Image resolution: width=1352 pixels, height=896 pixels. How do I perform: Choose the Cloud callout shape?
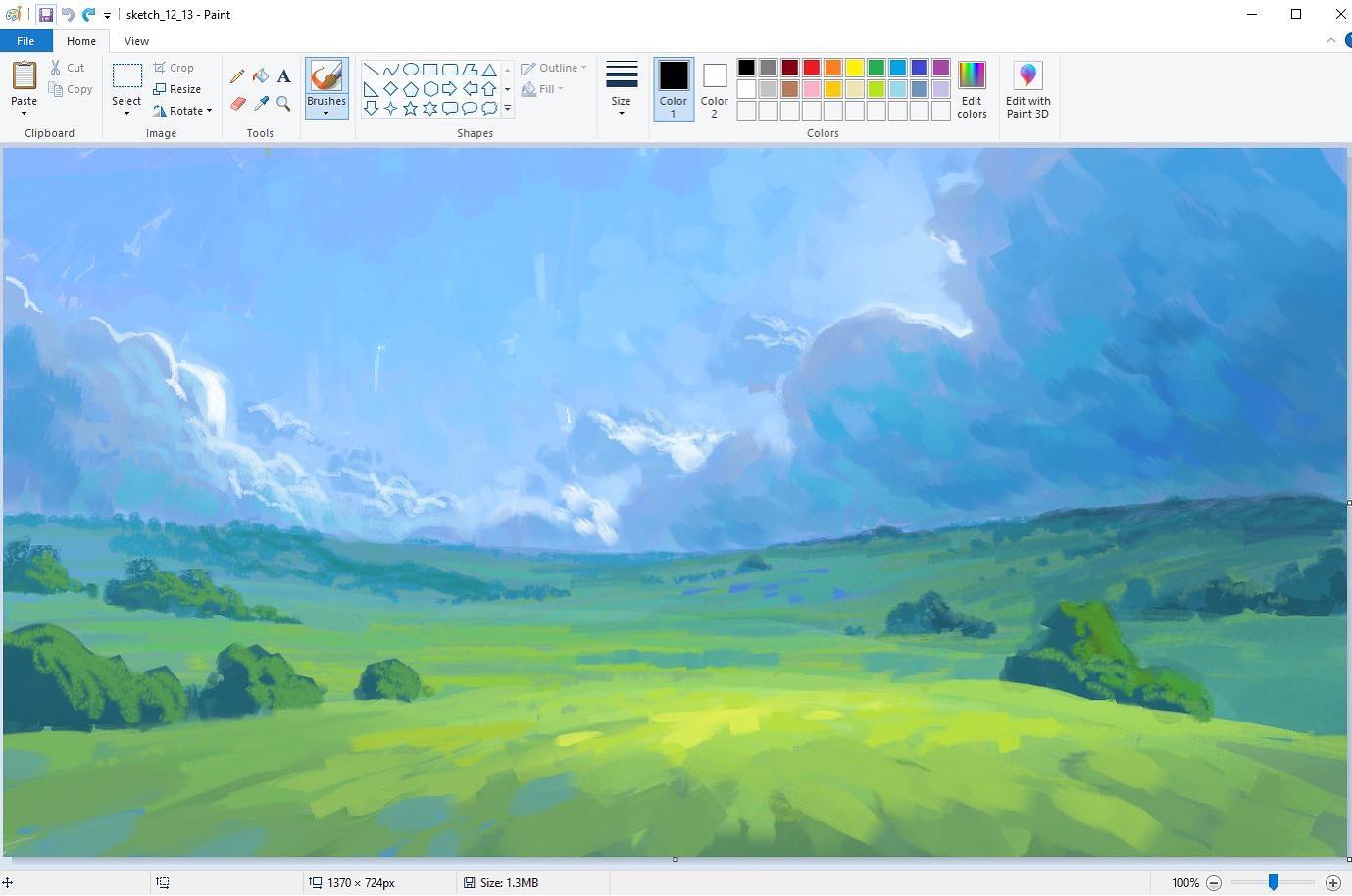point(489,109)
